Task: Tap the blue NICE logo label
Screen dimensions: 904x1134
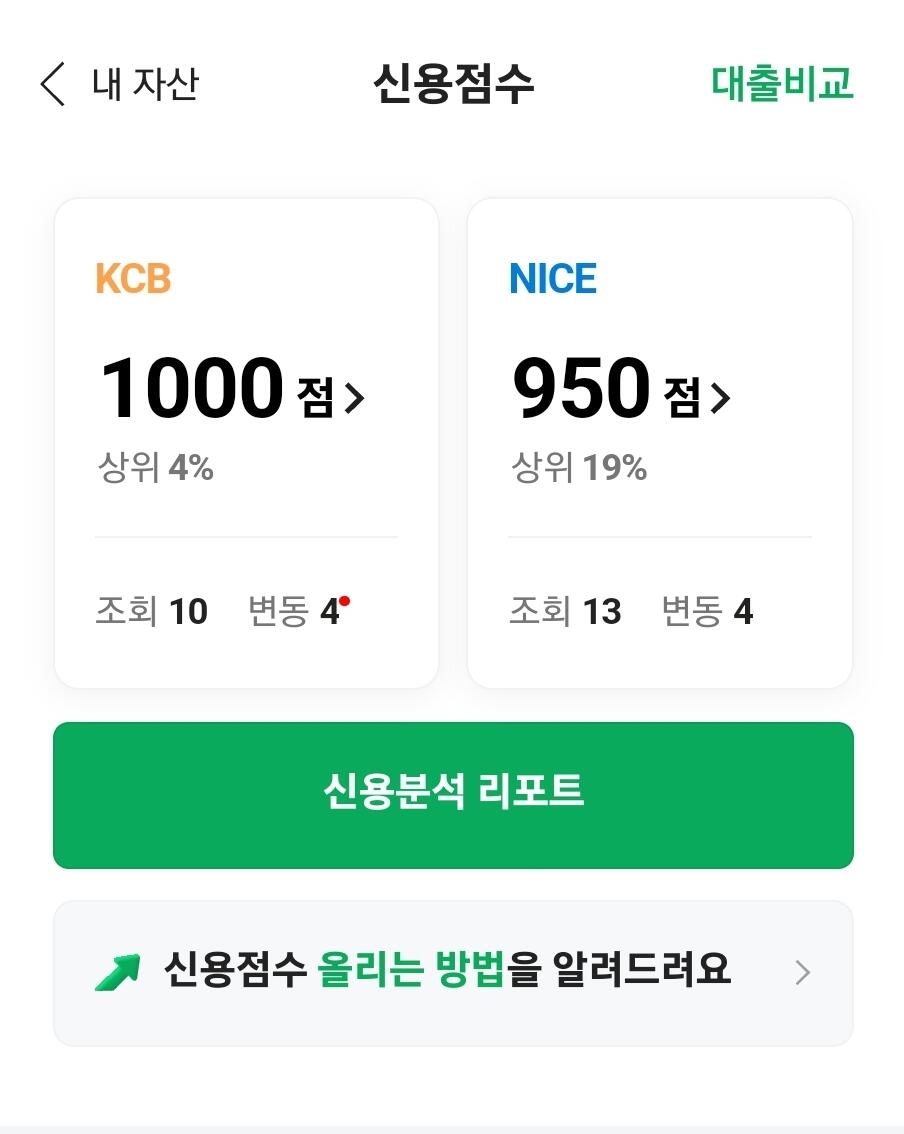Action: 553,279
